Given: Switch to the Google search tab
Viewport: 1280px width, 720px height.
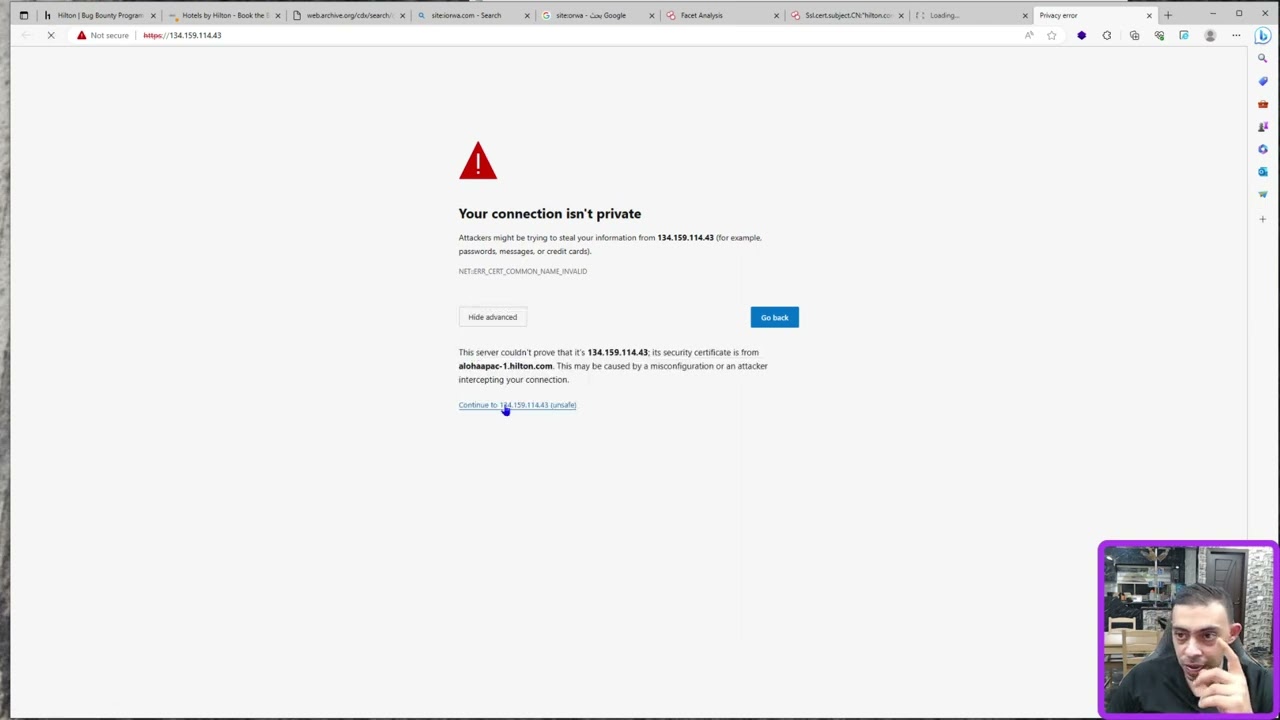Looking at the screenshot, I should click(598, 15).
